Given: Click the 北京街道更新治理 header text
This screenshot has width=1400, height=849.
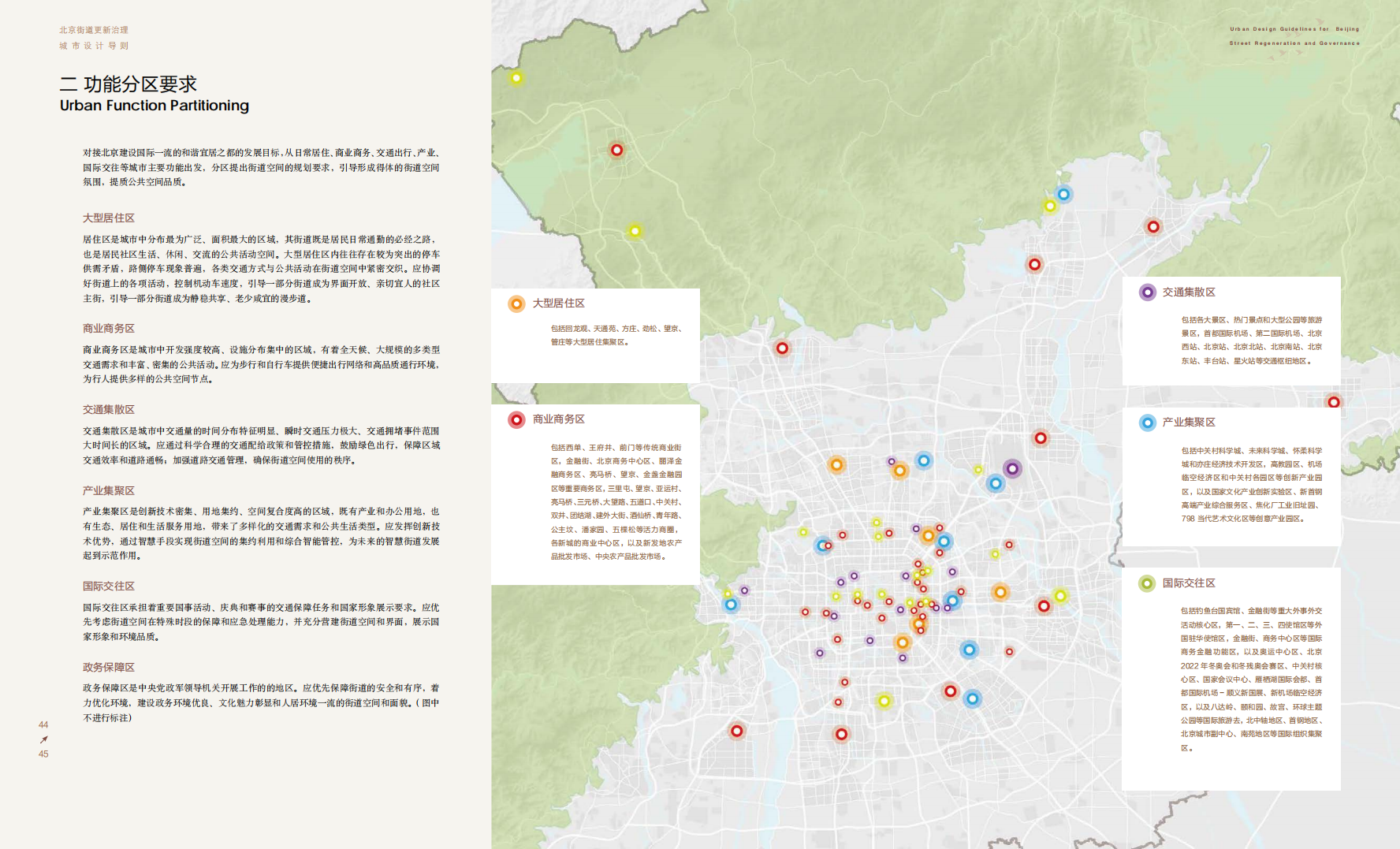Looking at the screenshot, I should pyautogui.click(x=94, y=30).
